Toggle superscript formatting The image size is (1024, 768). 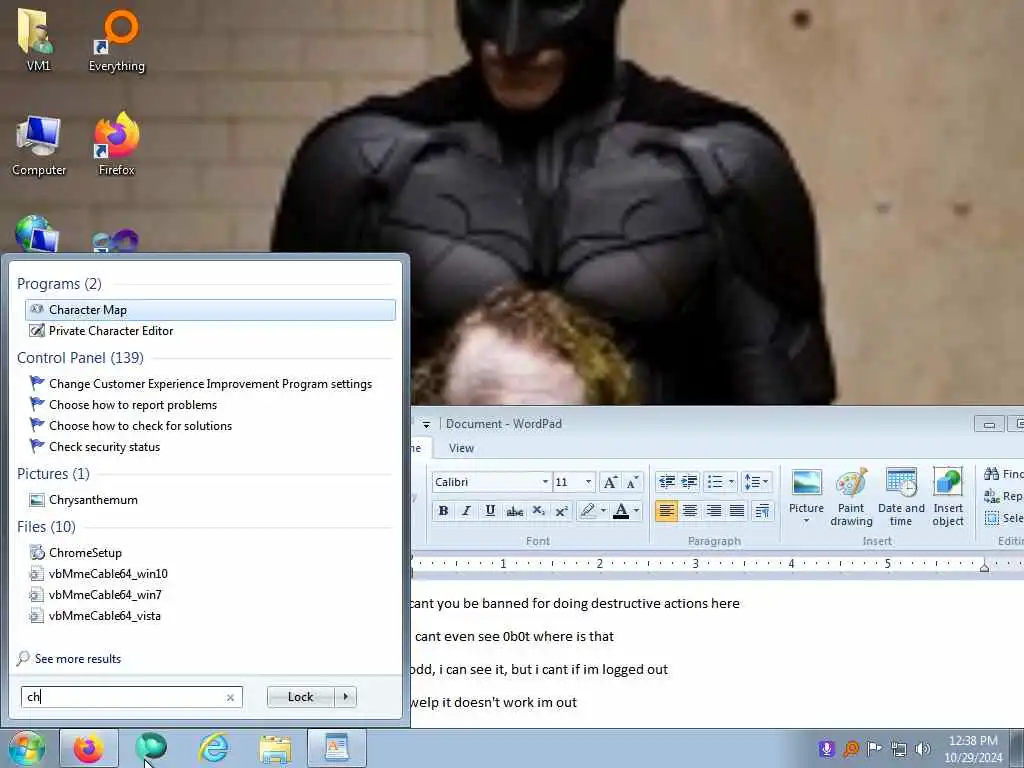tap(561, 511)
